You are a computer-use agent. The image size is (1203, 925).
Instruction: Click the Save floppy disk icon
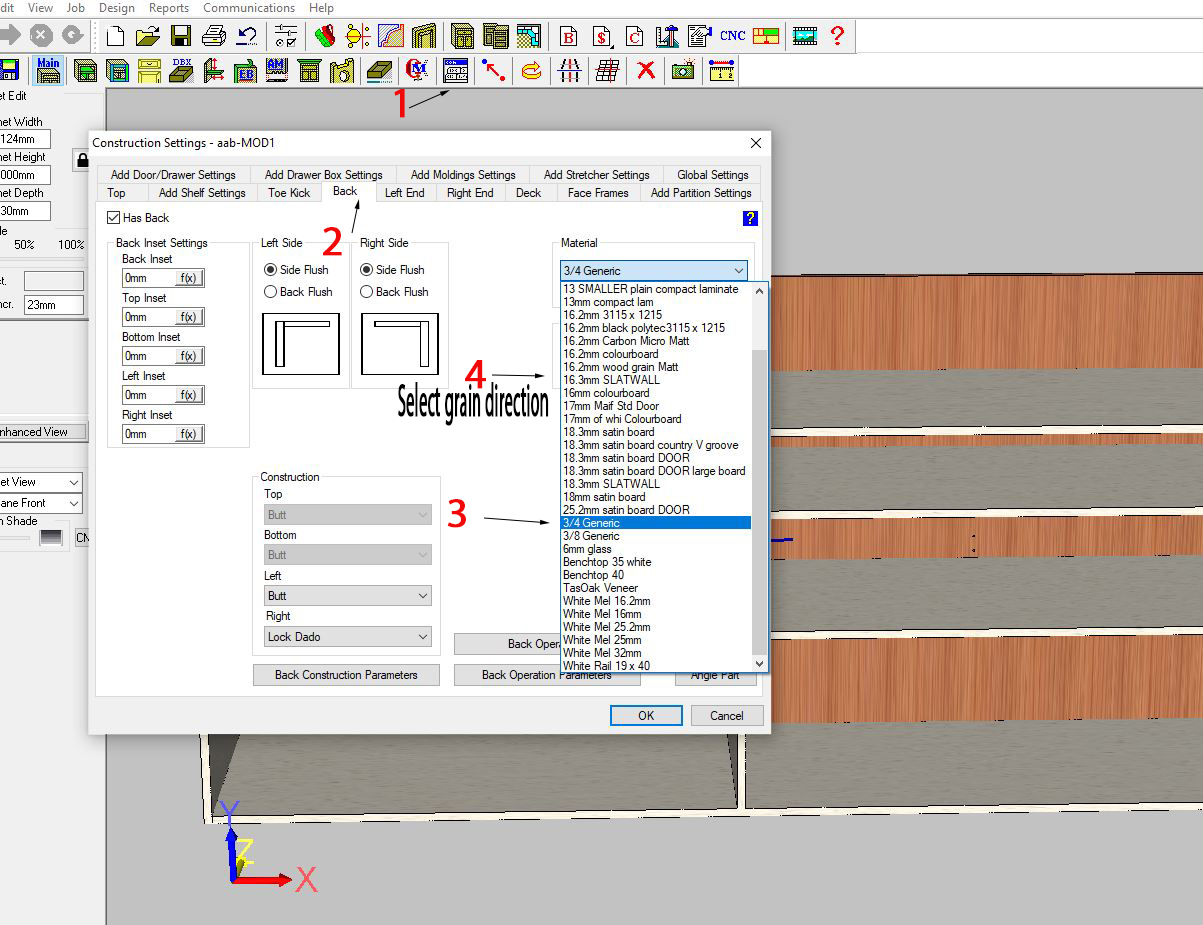tap(180, 37)
